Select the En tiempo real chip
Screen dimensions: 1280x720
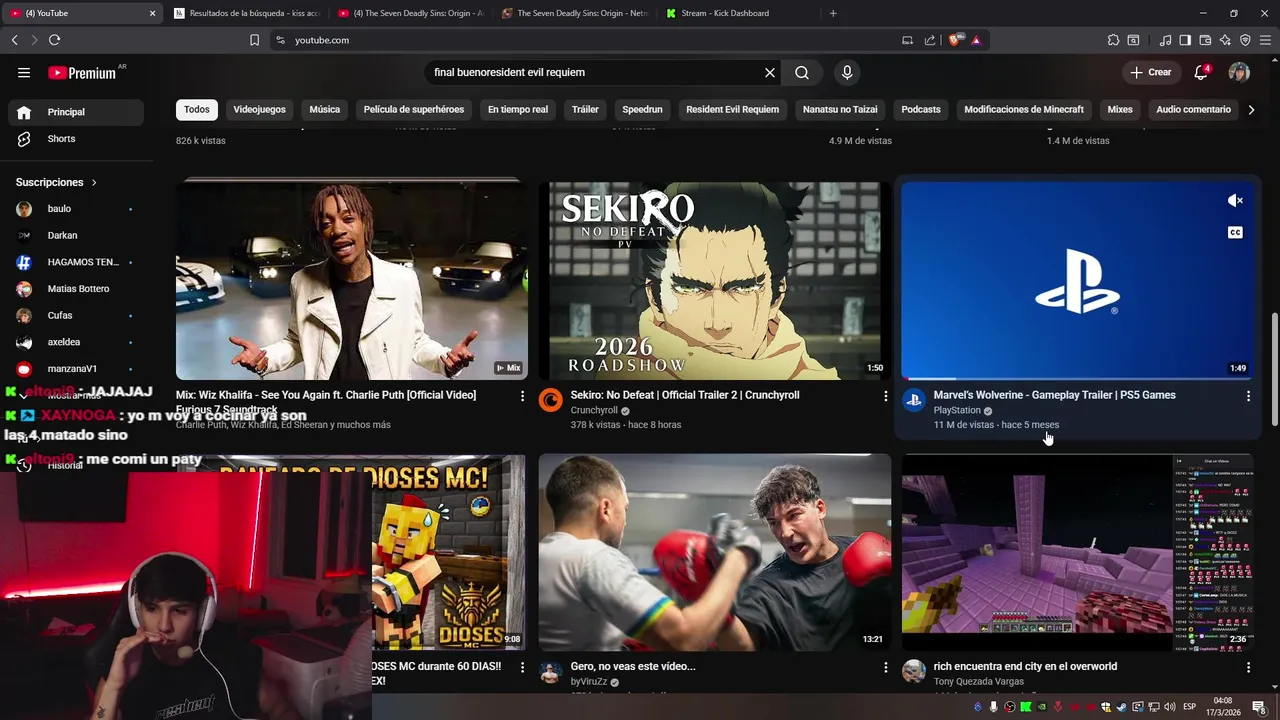tap(518, 109)
